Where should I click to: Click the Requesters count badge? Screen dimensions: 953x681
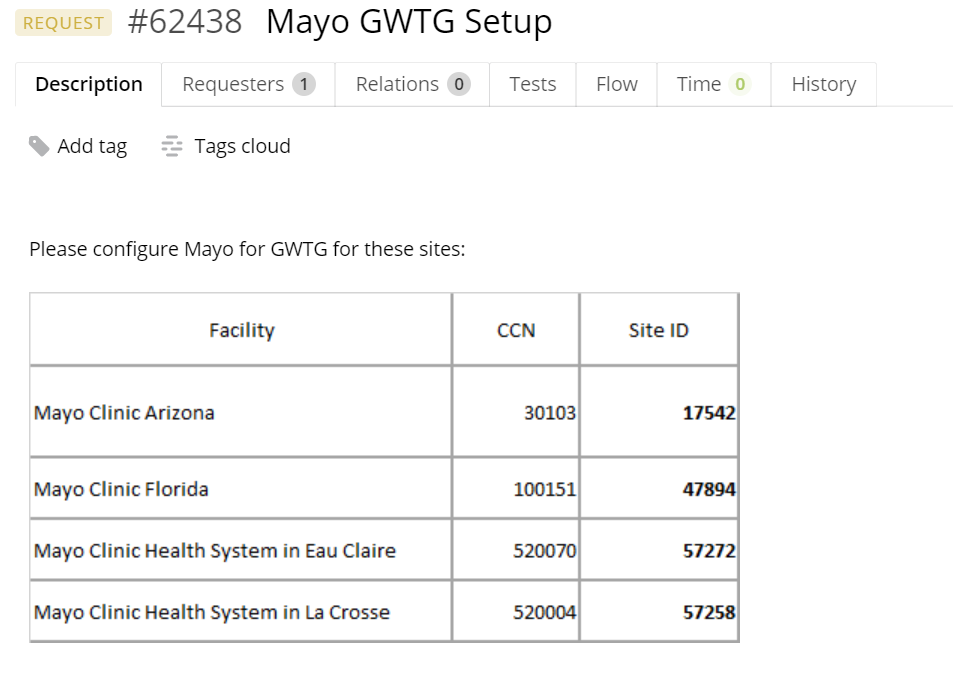pyautogui.click(x=304, y=85)
